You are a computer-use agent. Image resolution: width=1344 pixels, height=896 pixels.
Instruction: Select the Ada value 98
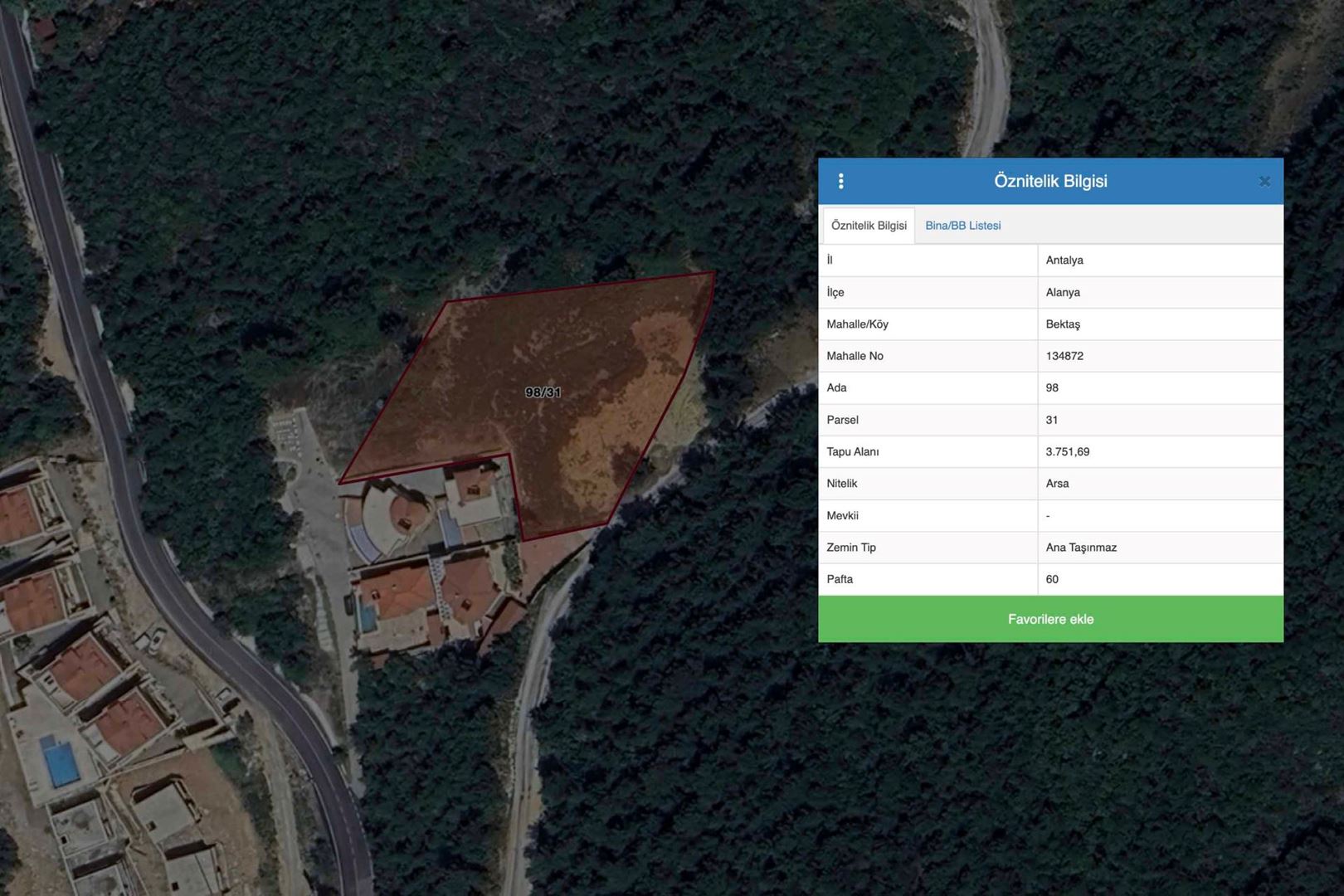coord(1052,388)
